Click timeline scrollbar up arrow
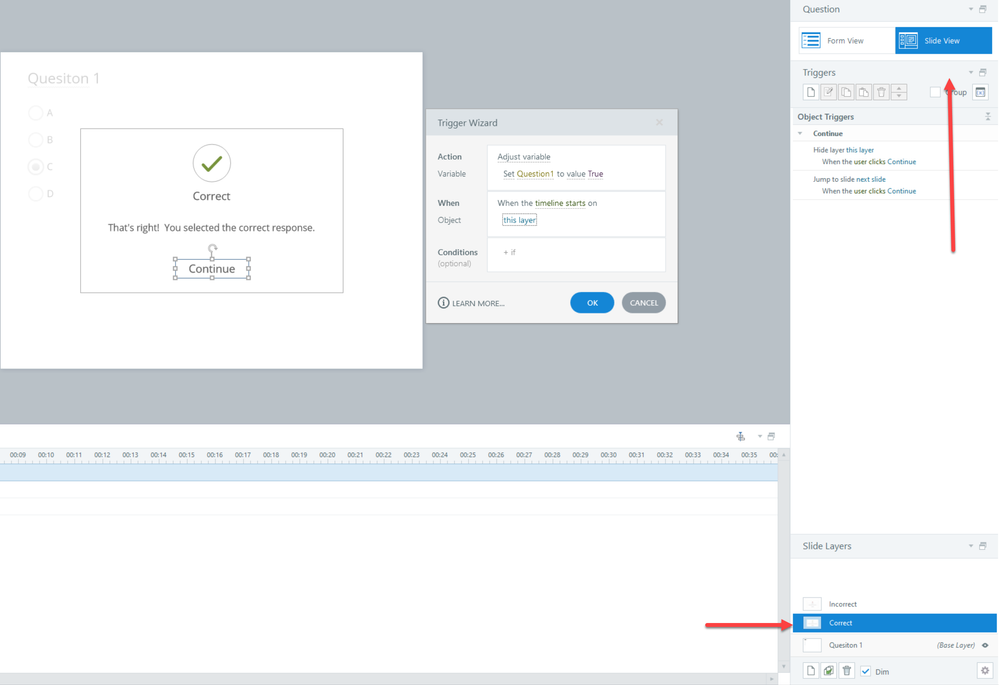The width and height of the screenshot is (999, 685). click(784, 456)
